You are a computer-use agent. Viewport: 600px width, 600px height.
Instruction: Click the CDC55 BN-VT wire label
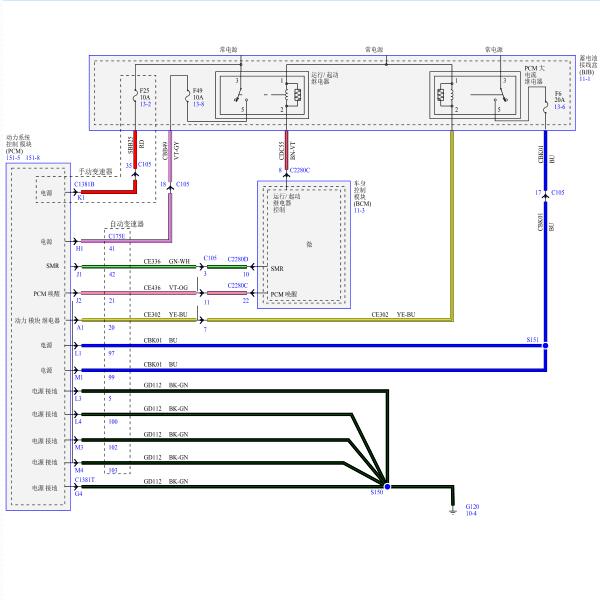coord(287,151)
